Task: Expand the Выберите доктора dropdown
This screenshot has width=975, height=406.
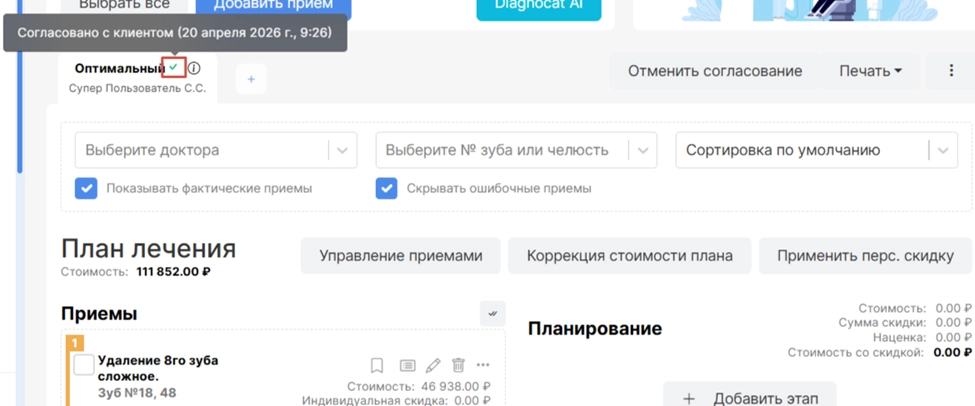Action: (342, 151)
